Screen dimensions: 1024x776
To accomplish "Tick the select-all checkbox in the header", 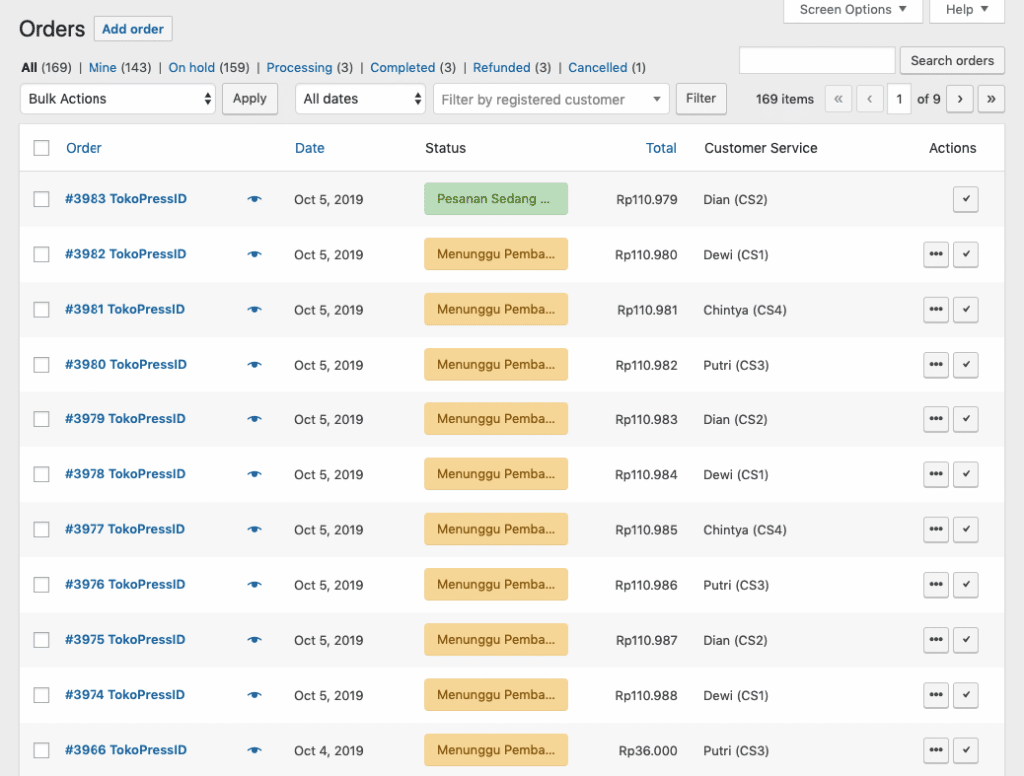I will tap(41, 148).
